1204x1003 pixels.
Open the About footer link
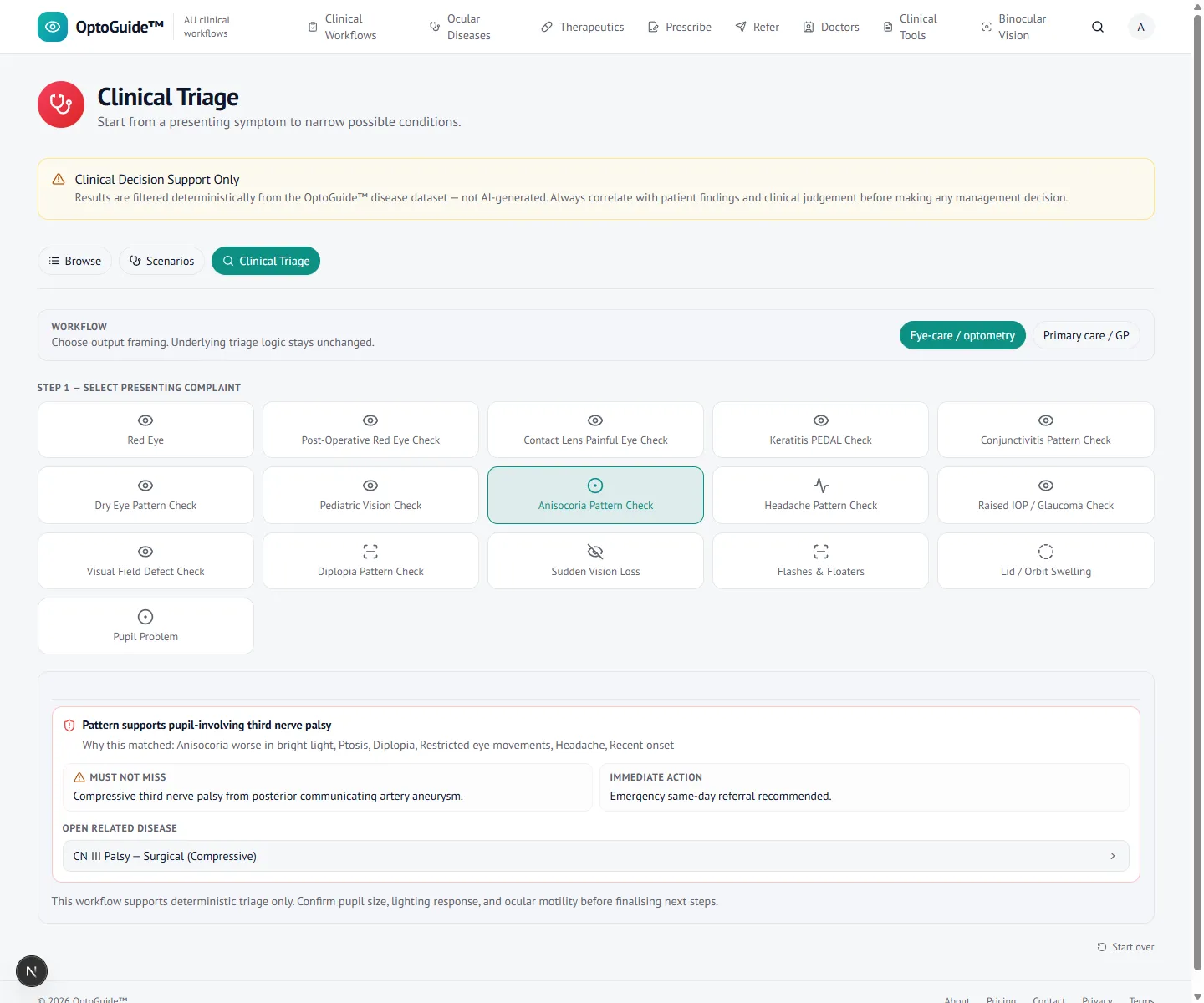pyautogui.click(x=957, y=1000)
